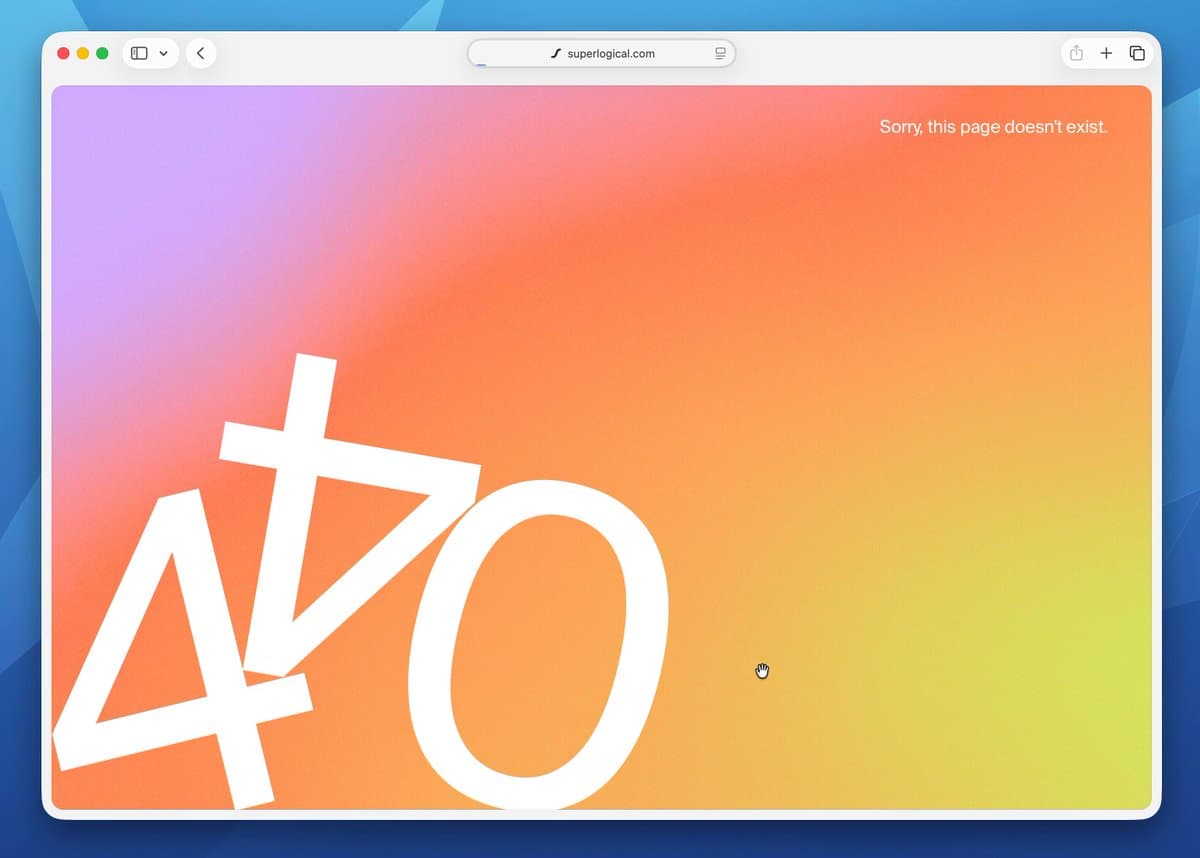The height and width of the screenshot is (858, 1200).
Task: Go back to the previous page
Action: click(x=201, y=53)
